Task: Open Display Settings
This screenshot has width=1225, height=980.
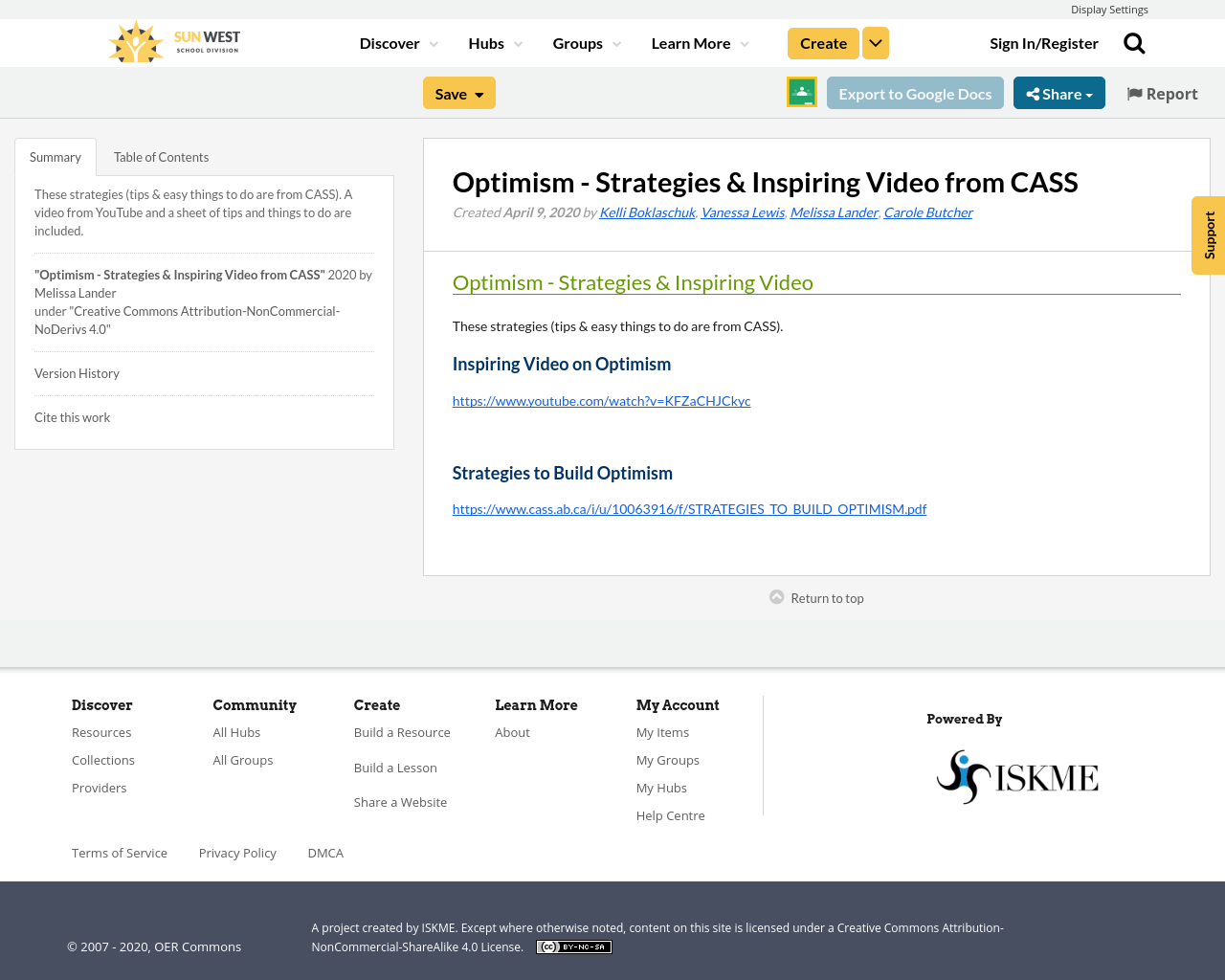Action: [1109, 8]
